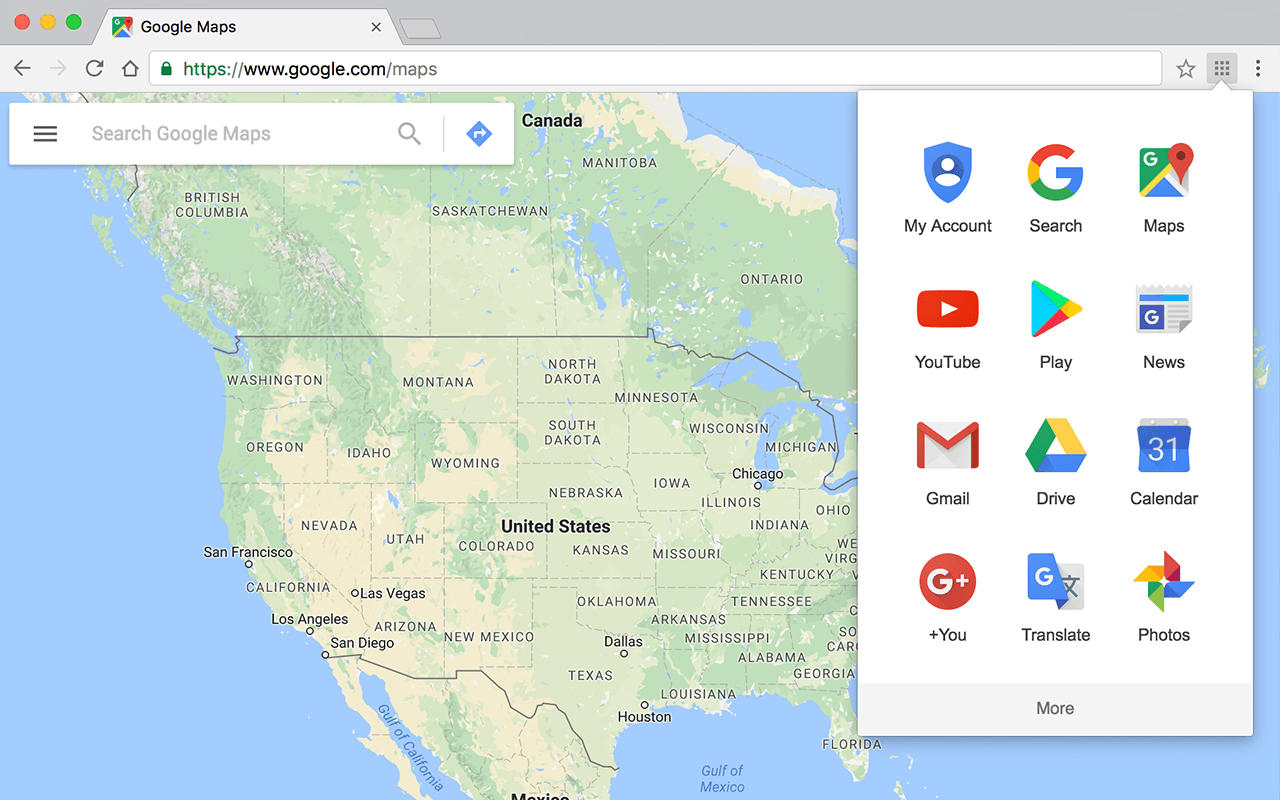Close the Google Maps tab
1280x800 pixels.
376,27
